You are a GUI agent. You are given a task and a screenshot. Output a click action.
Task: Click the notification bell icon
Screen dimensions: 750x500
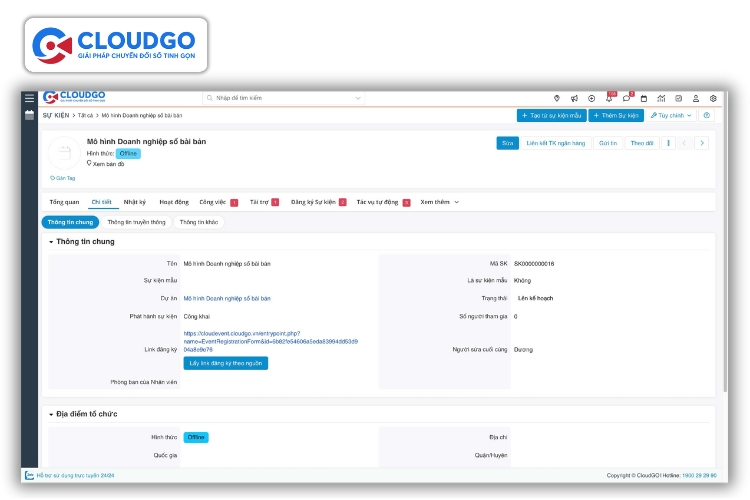(x=609, y=98)
